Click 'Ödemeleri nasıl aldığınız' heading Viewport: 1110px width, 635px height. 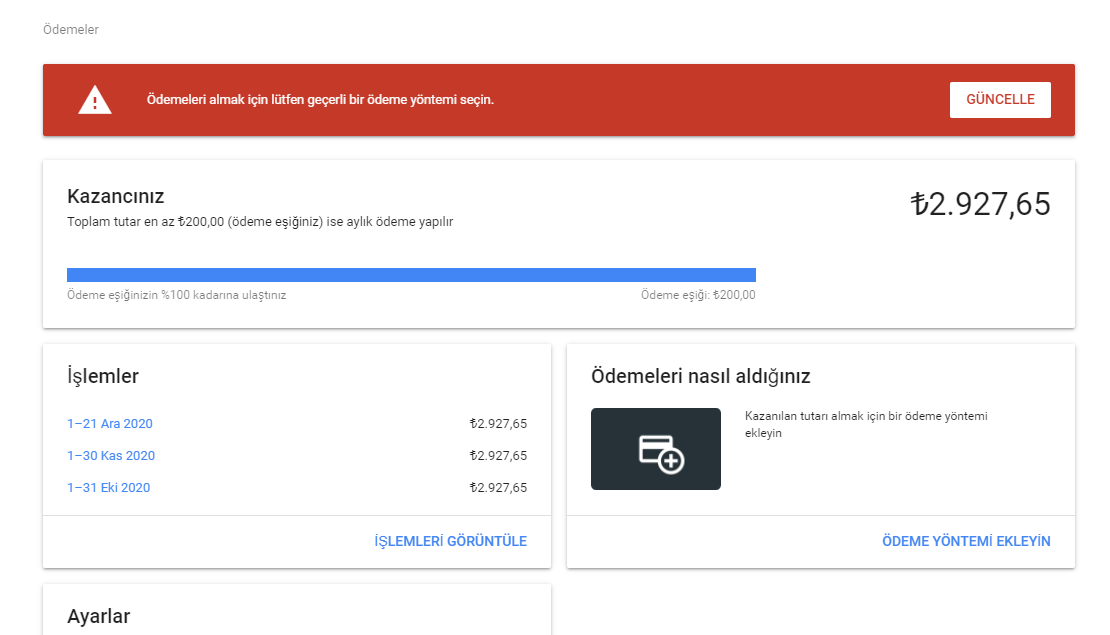pos(701,376)
